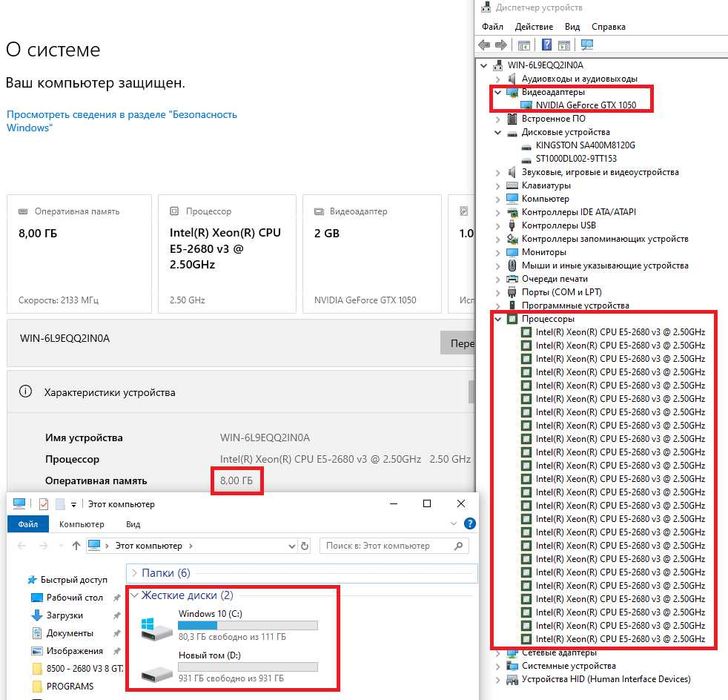Click the search magnifier icon
The image size is (728, 700).
tap(458, 546)
